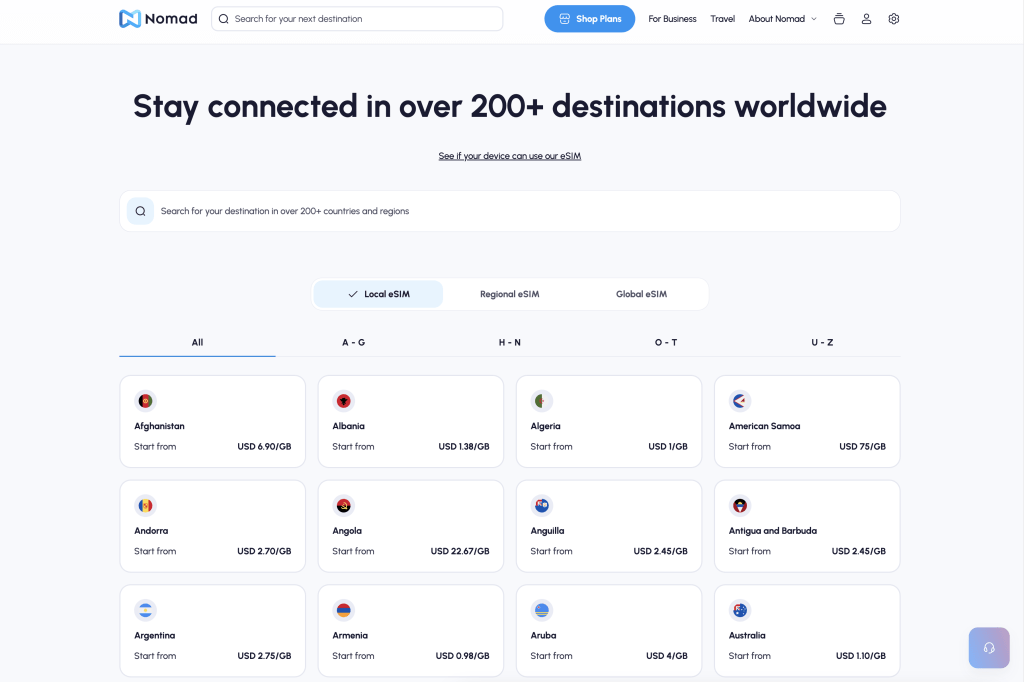Open the user account profile icon
Image resolution: width=1024 pixels, height=682 pixels.
(866, 19)
